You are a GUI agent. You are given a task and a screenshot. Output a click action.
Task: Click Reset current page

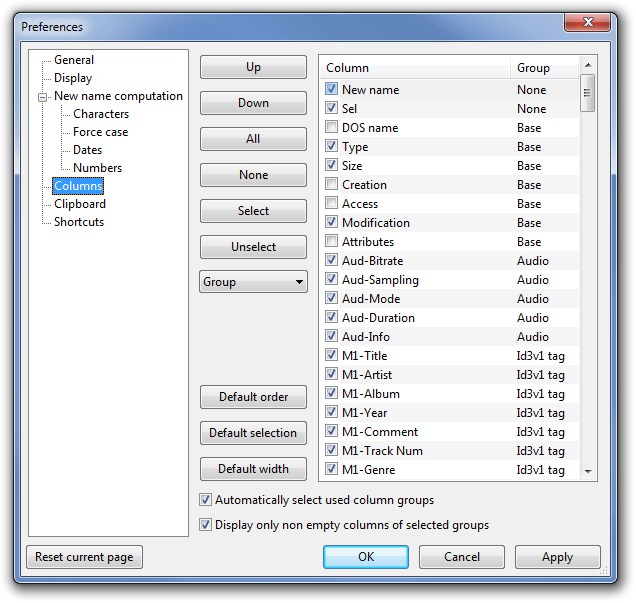pyautogui.click(x=84, y=557)
